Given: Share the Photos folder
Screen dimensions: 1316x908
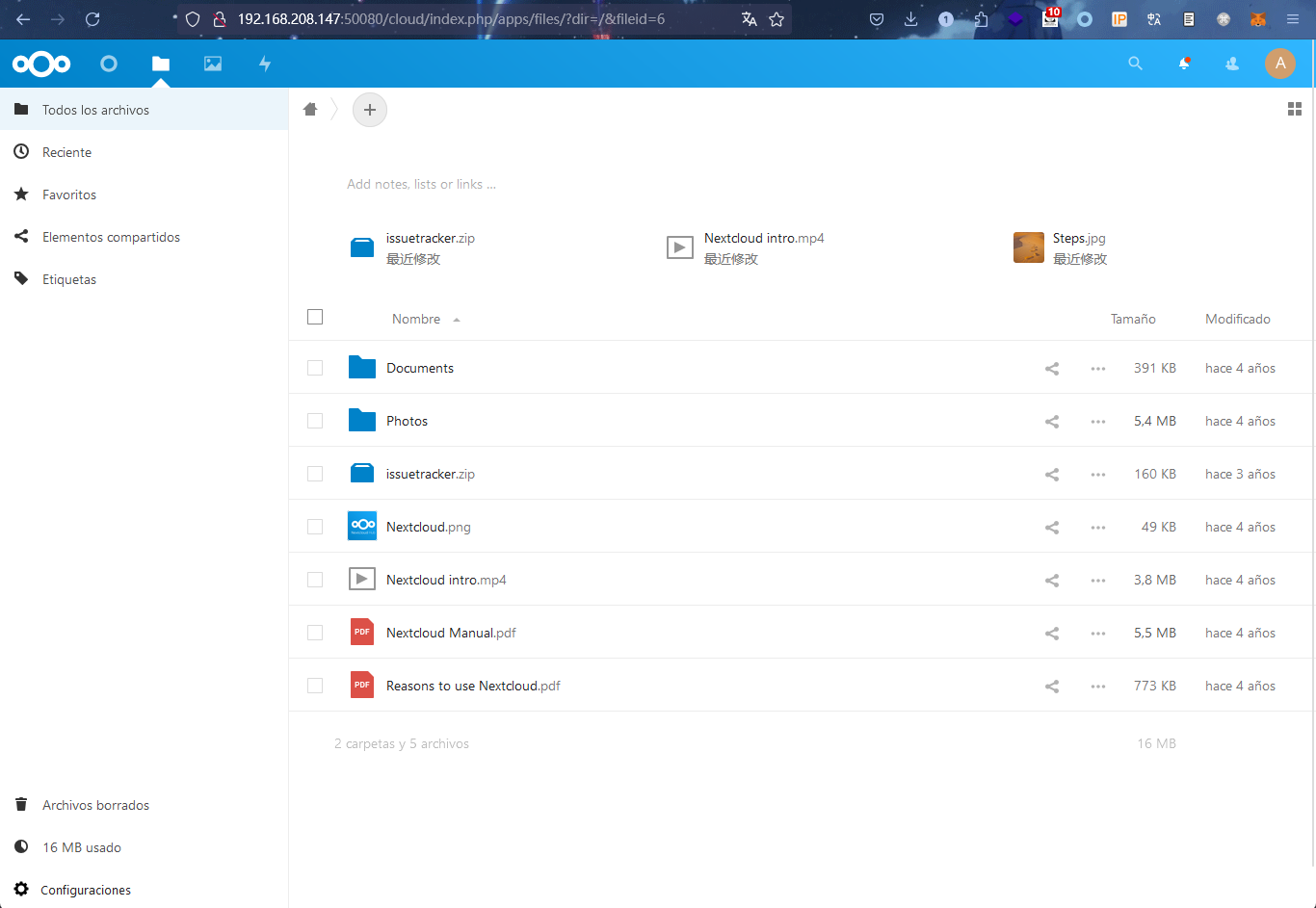Looking at the screenshot, I should (x=1052, y=421).
